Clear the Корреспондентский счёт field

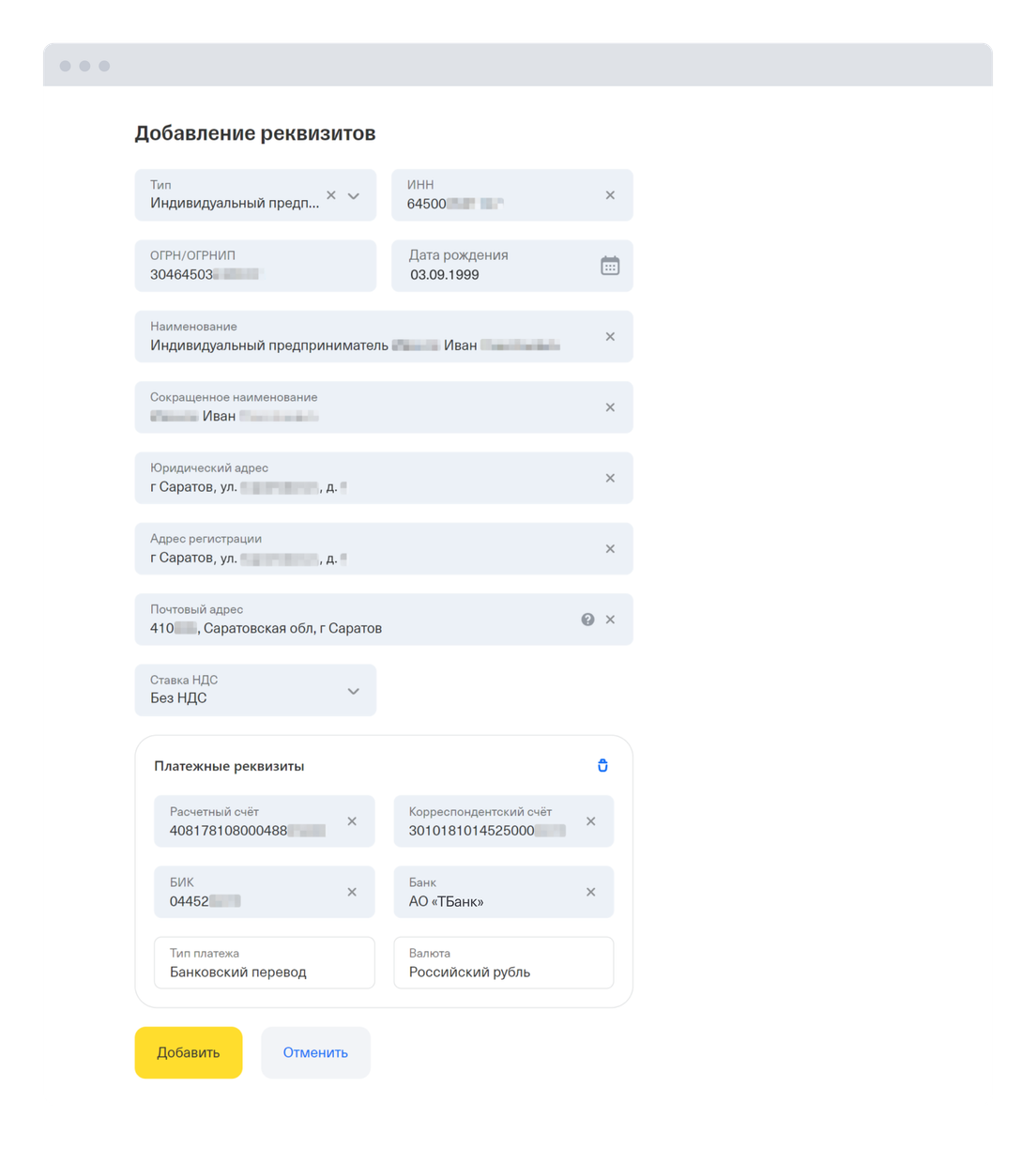(591, 821)
